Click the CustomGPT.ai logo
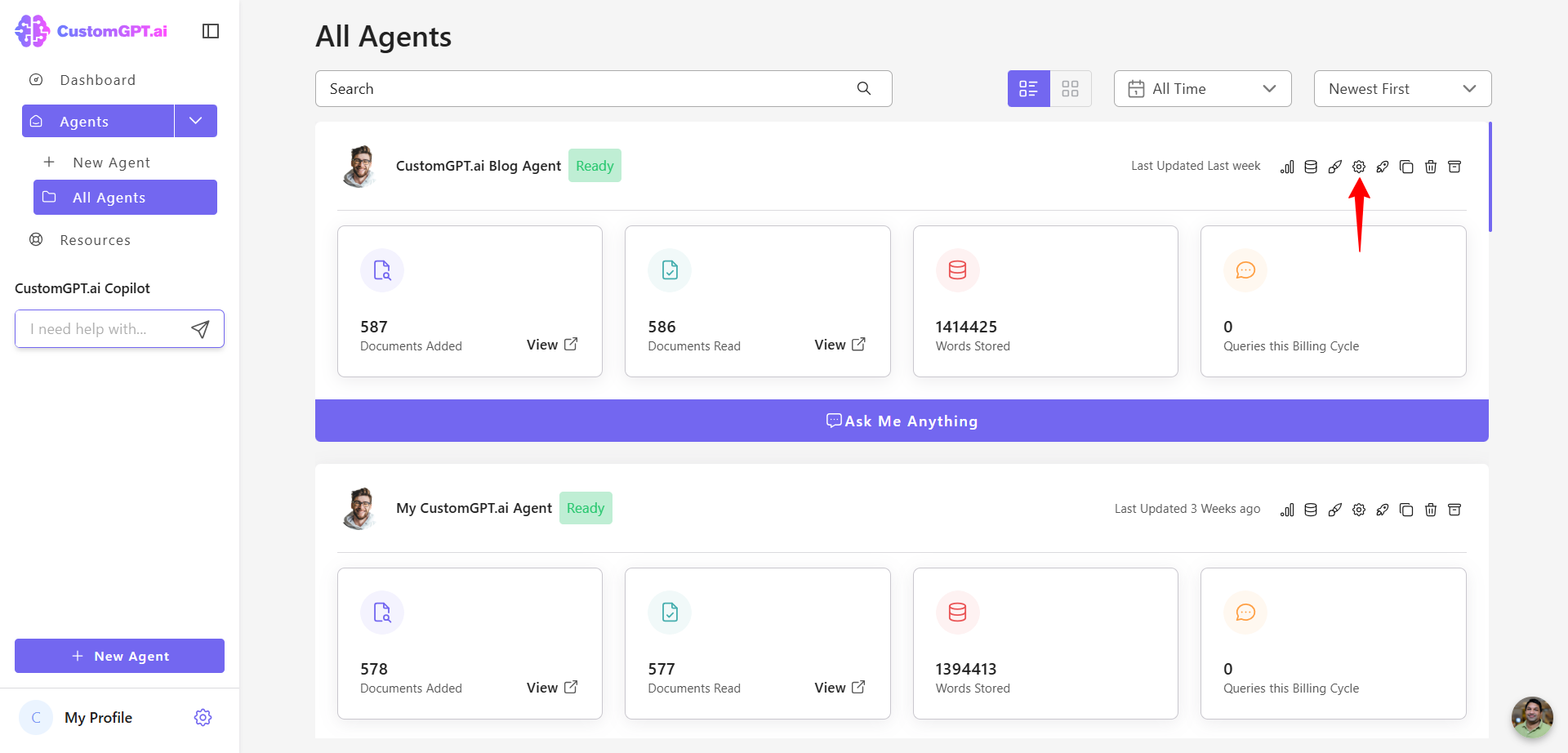1568x753 pixels. point(91,31)
